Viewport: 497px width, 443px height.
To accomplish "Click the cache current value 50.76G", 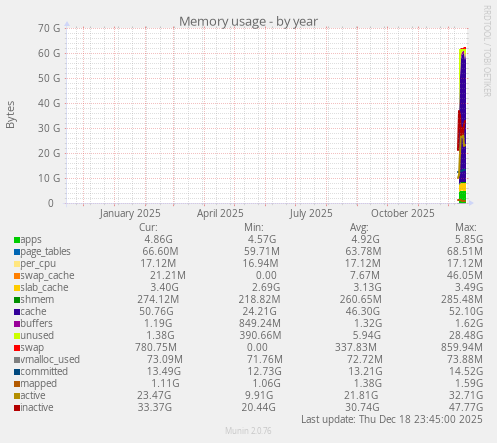I will (156, 312).
